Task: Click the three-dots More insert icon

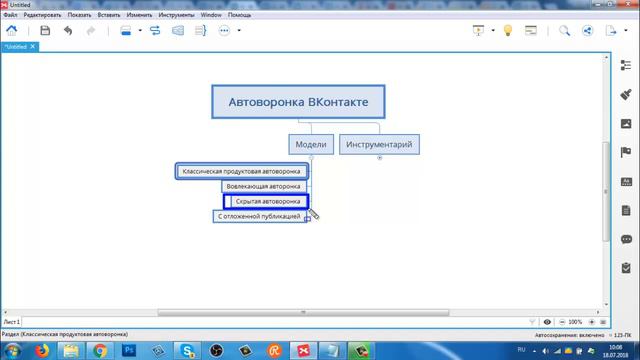Action: tap(224, 30)
